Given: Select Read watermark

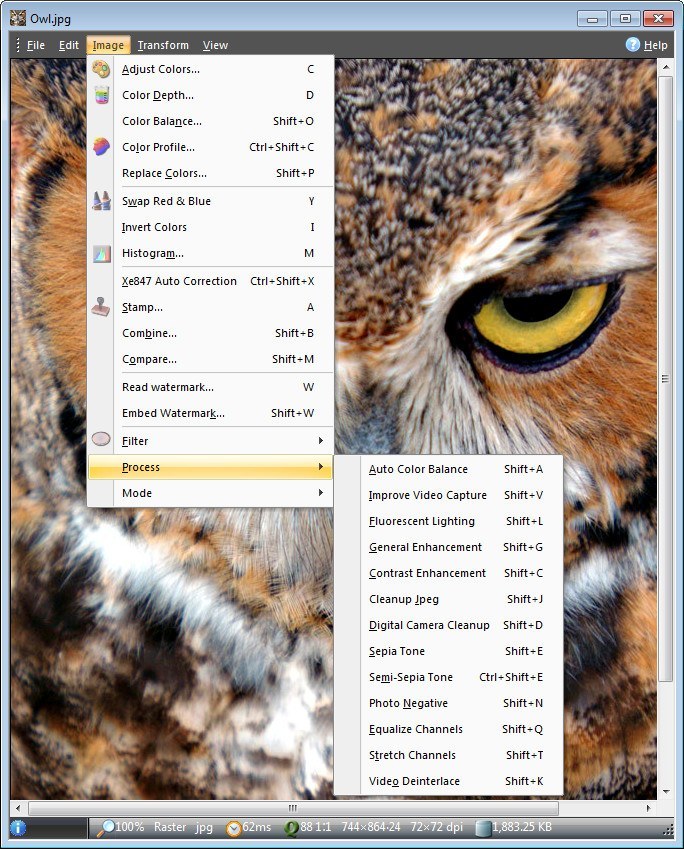Looking at the screenshot, I should pos(210,387).
